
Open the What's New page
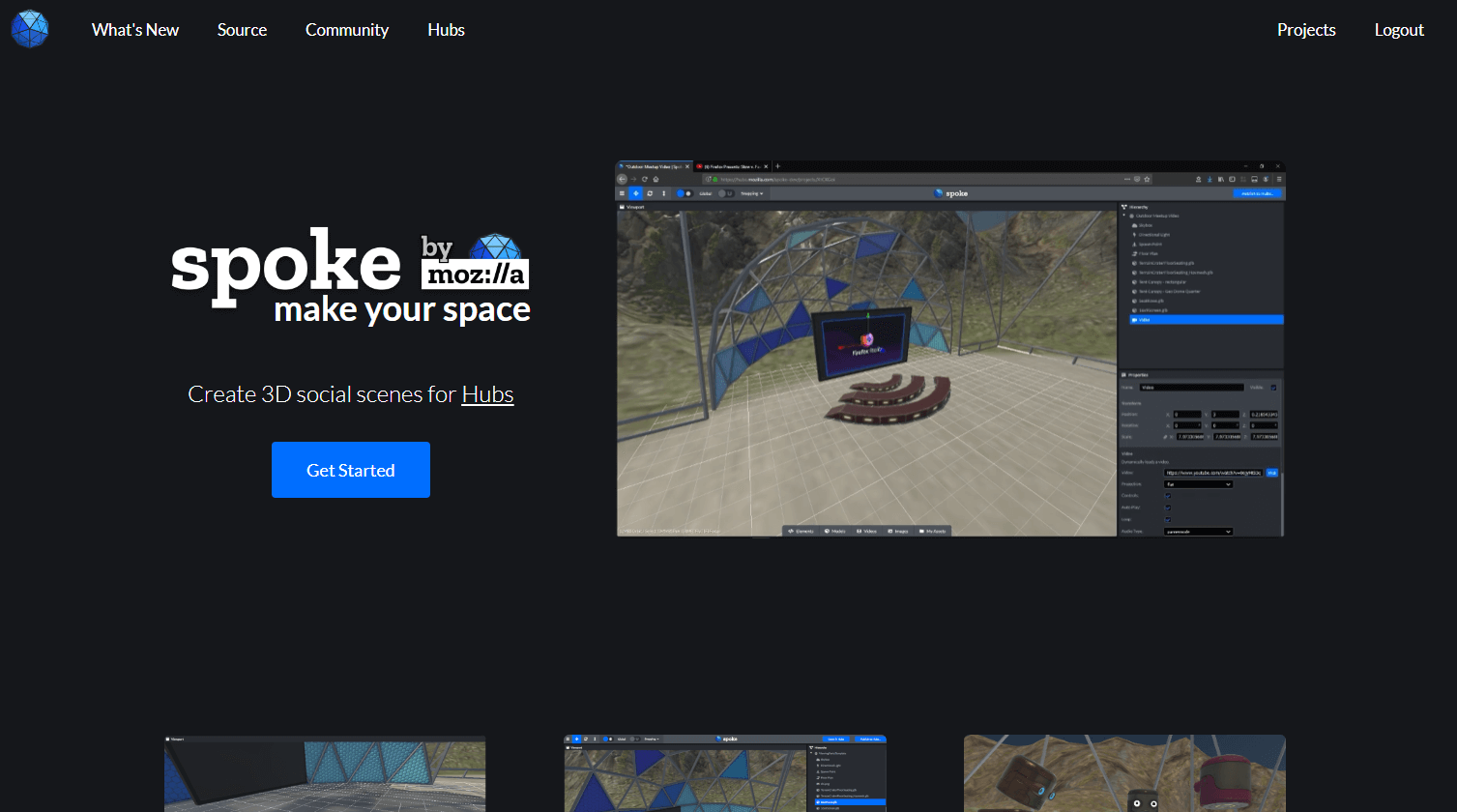pyautogui.click(x=135, y=30)
